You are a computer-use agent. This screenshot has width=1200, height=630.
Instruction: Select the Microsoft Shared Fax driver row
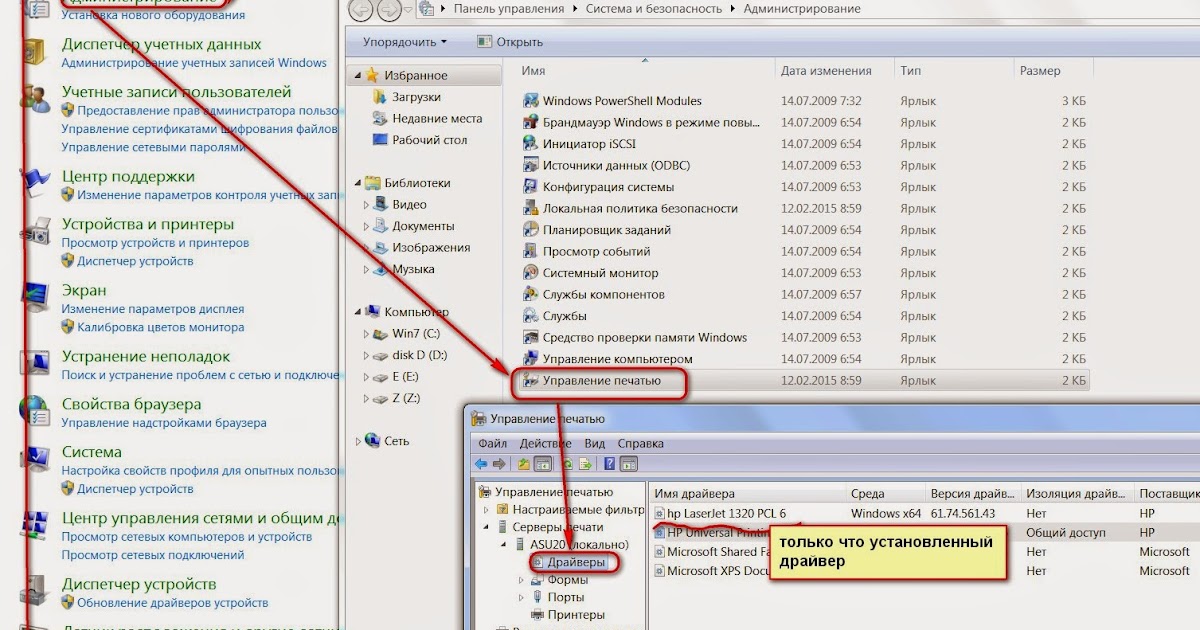[x=923, y=552]
